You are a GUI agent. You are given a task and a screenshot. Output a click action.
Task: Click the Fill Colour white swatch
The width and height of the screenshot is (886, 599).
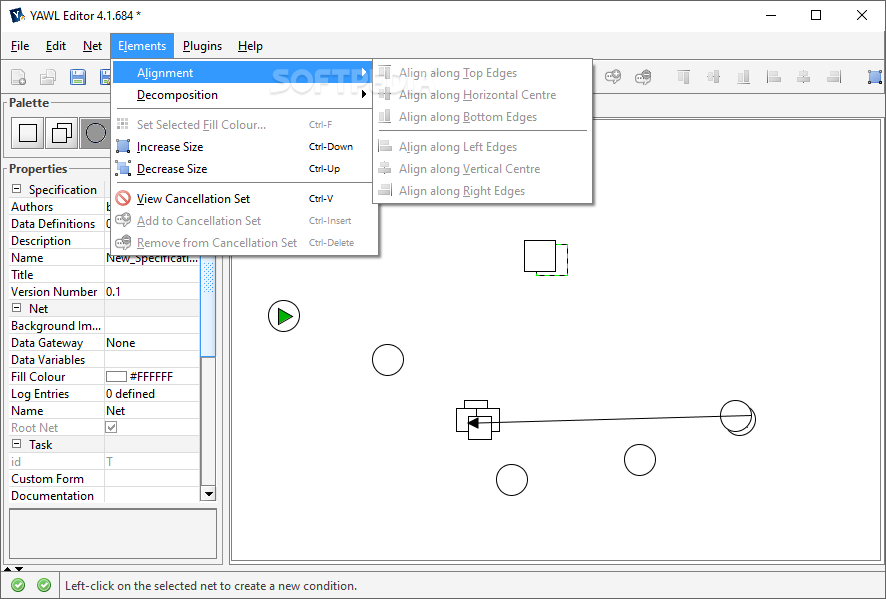(x=116, y=376)
